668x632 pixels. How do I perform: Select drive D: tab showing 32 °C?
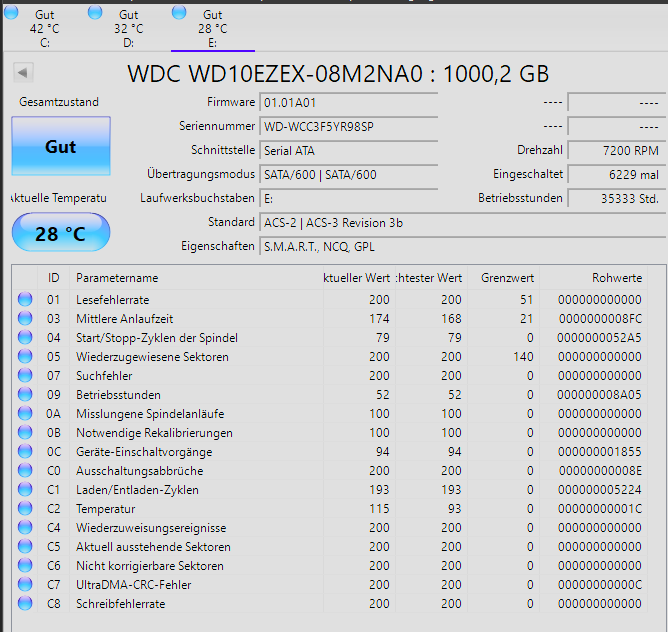pyautogui.click(x=128, y=28)
